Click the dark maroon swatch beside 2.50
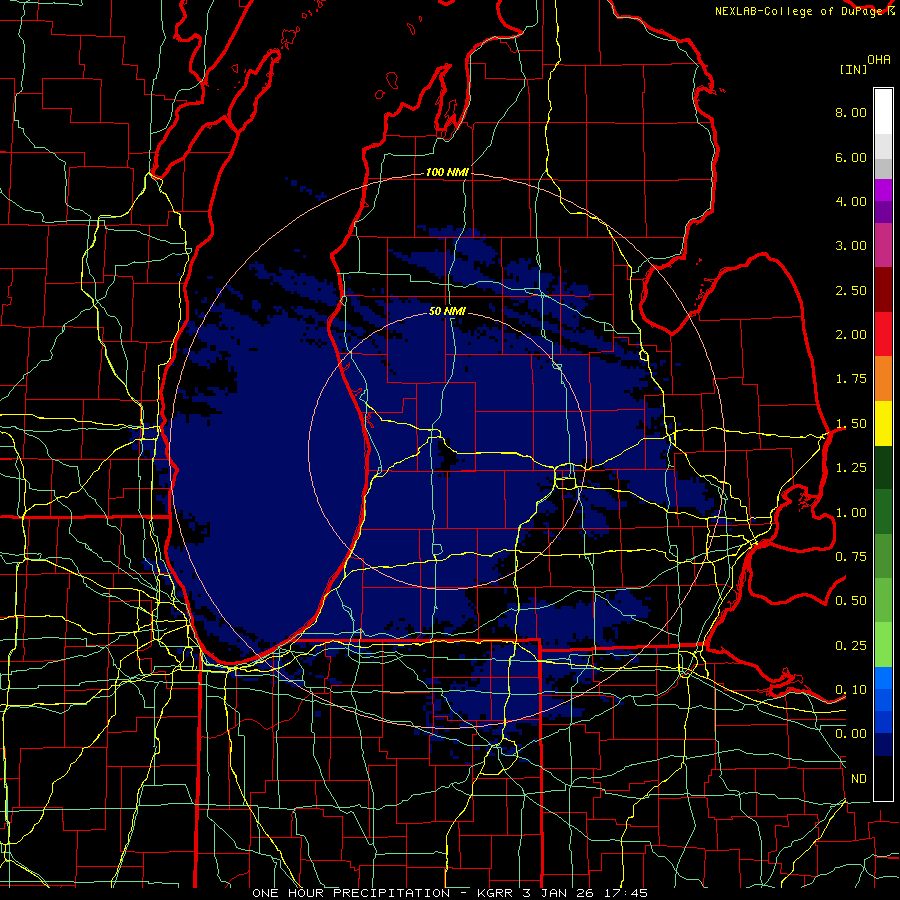The image size is (900, 900). pos(883,290)
